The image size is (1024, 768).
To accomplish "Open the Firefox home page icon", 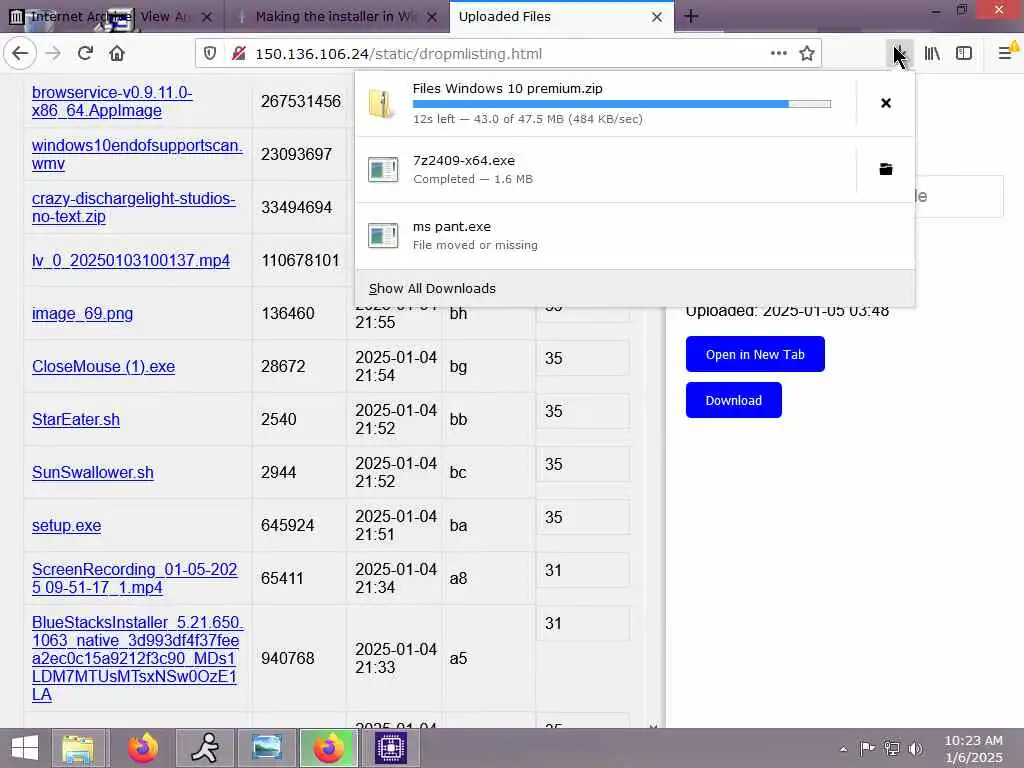I will pyautogui.click(x=117, y=53).
